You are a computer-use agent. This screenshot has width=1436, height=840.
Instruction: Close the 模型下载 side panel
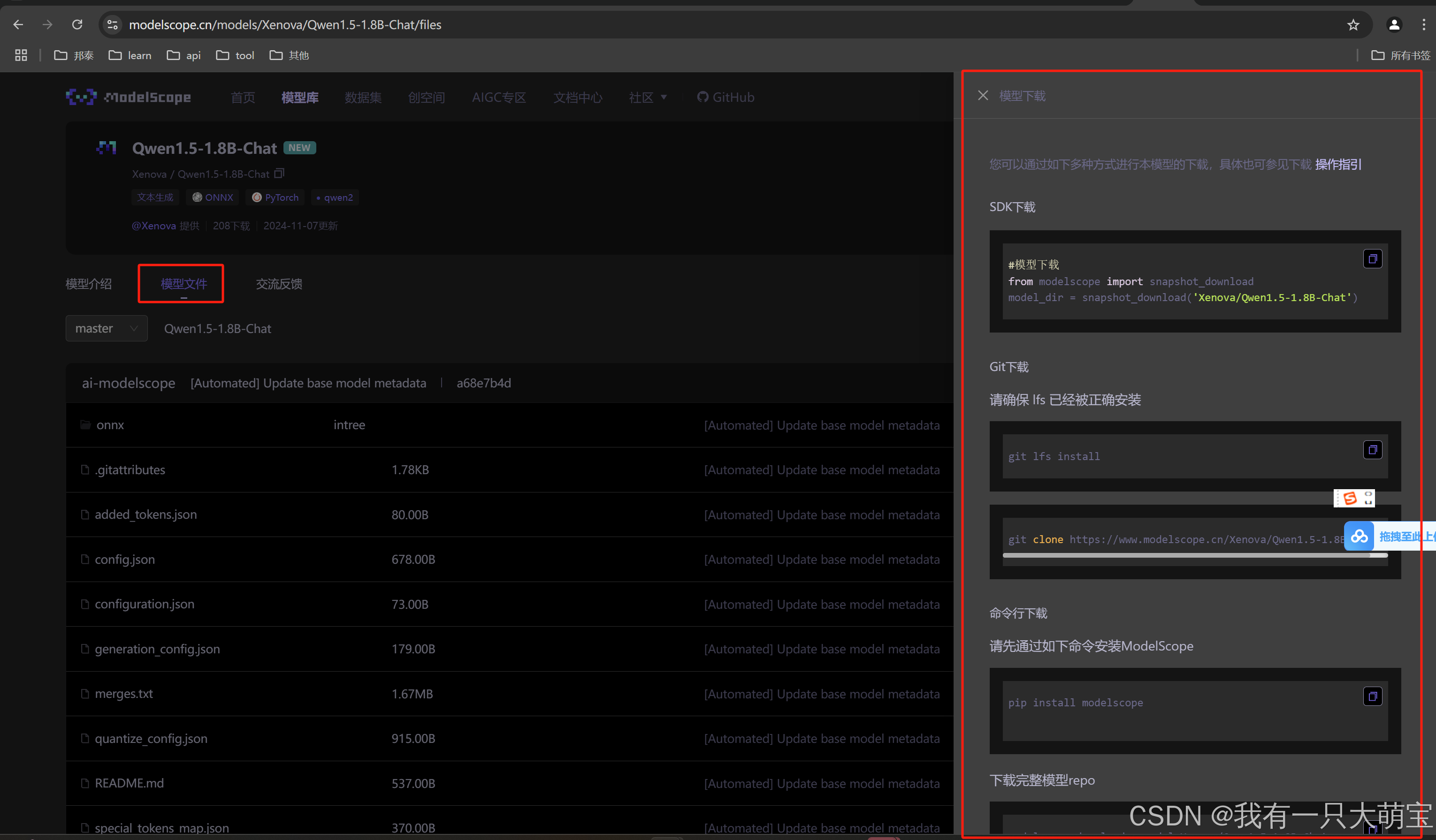point(983,96)
